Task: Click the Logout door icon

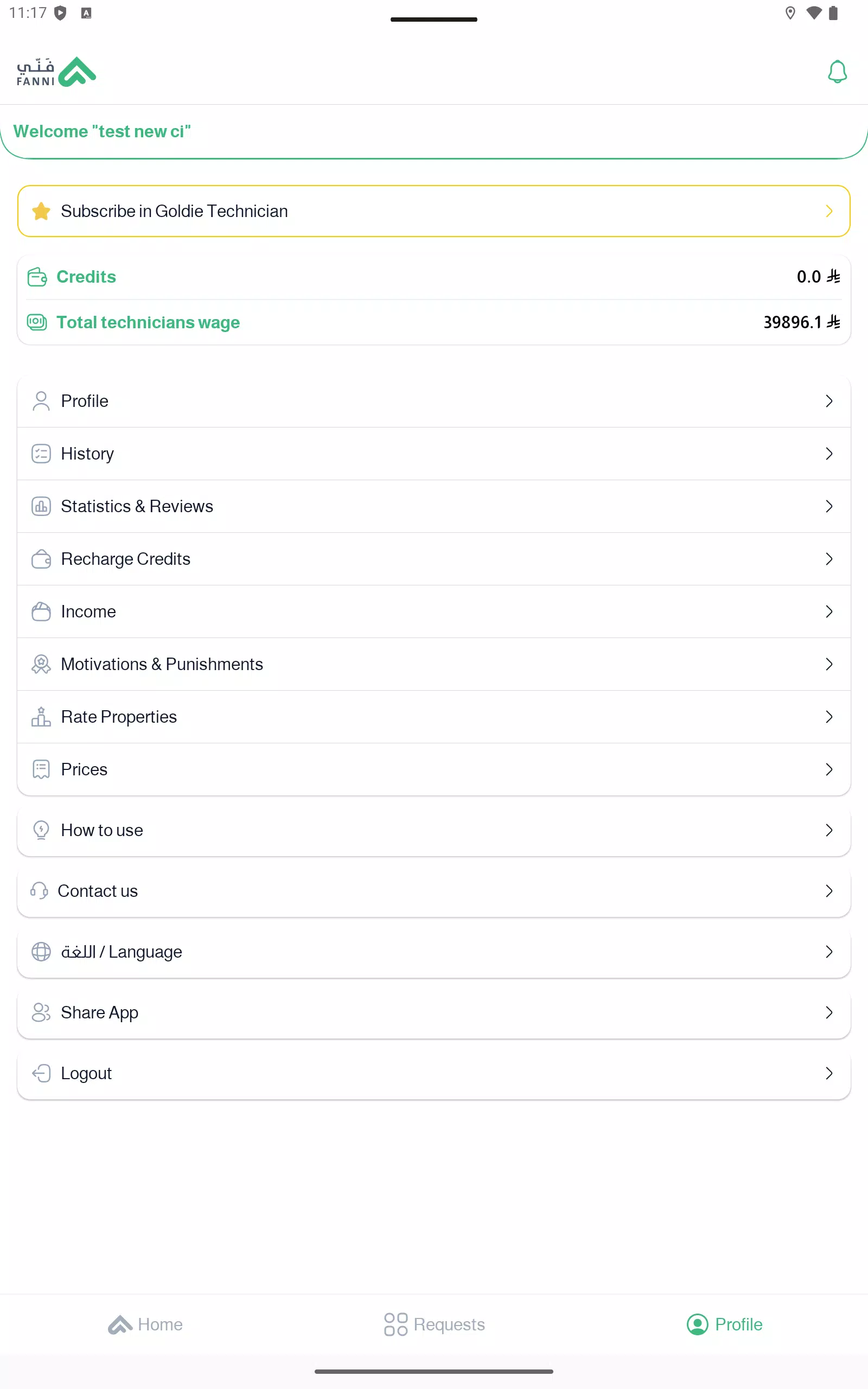Action: 41,1073
